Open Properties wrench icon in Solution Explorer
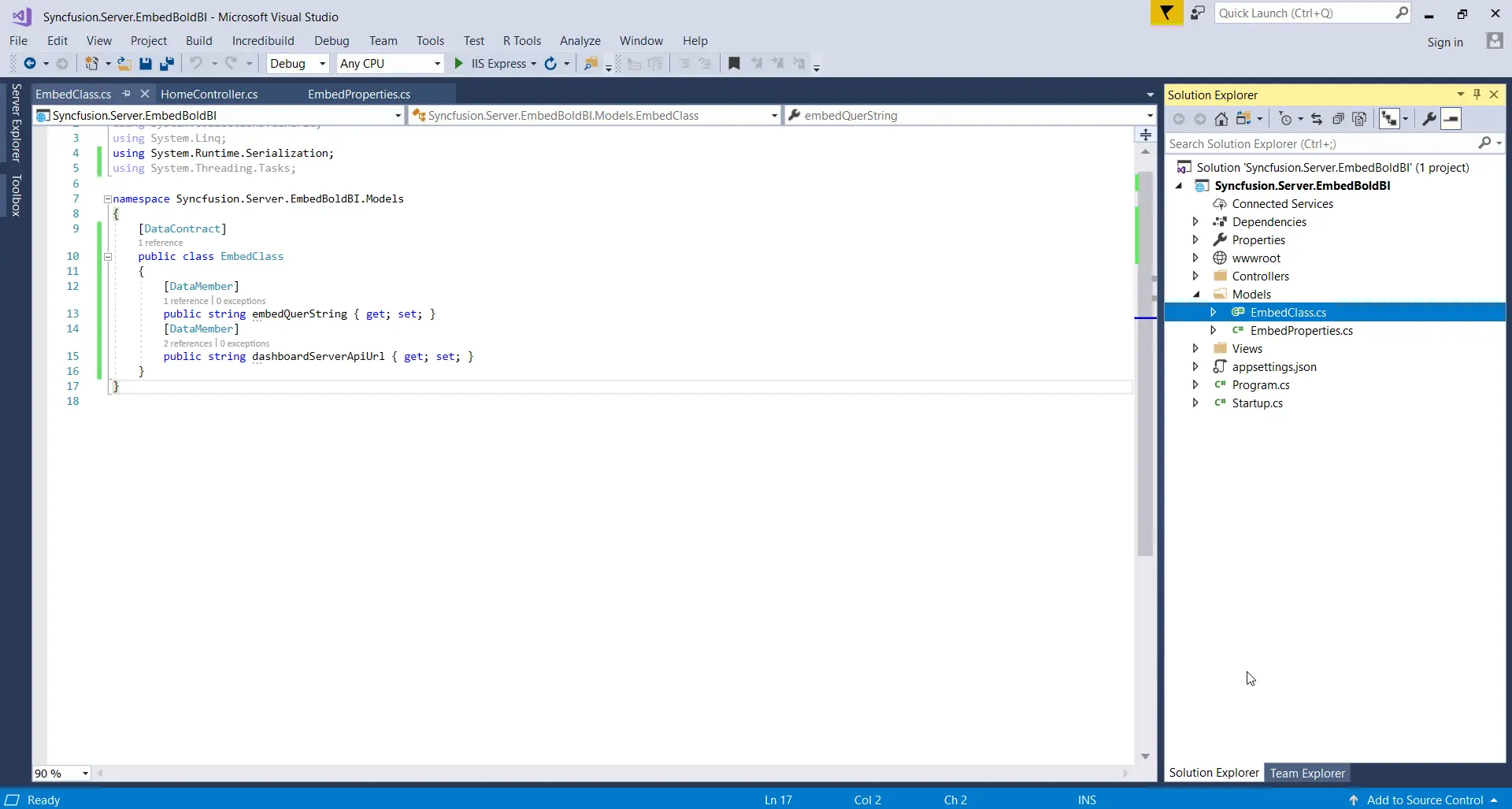The image size is (1512, 809). pos(1429,119)
